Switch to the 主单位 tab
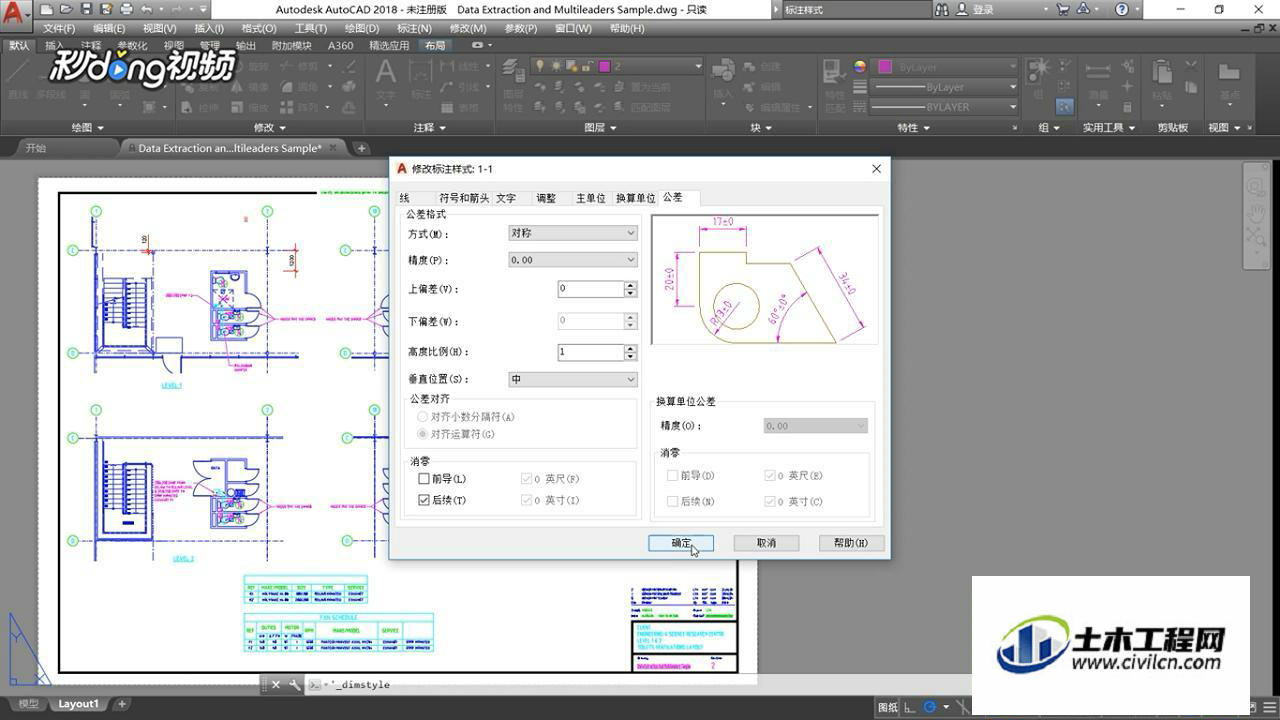Screen dimensions: 1280x720 point(591,198)
